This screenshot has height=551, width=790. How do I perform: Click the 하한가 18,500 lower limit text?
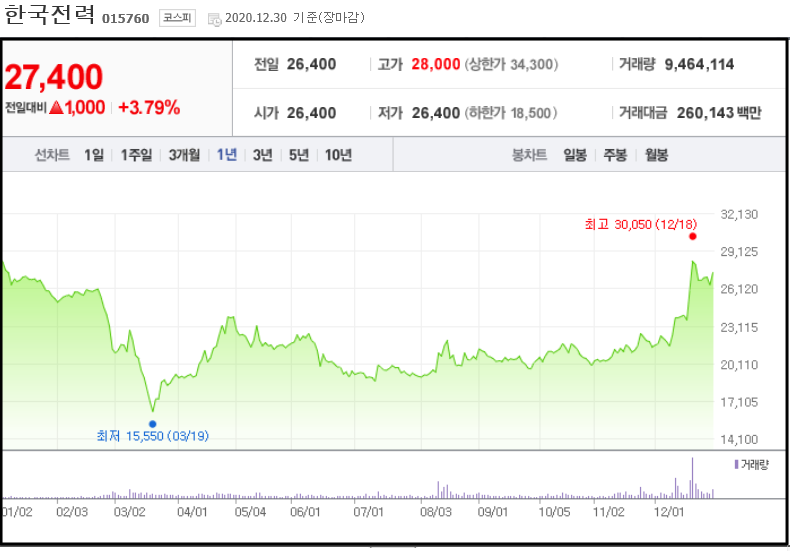click(x=511, y=113)
